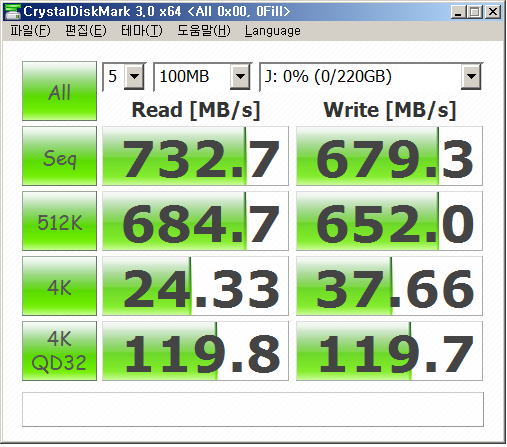
Task: Run all benchmarks with All button
Action: [59, 91]
